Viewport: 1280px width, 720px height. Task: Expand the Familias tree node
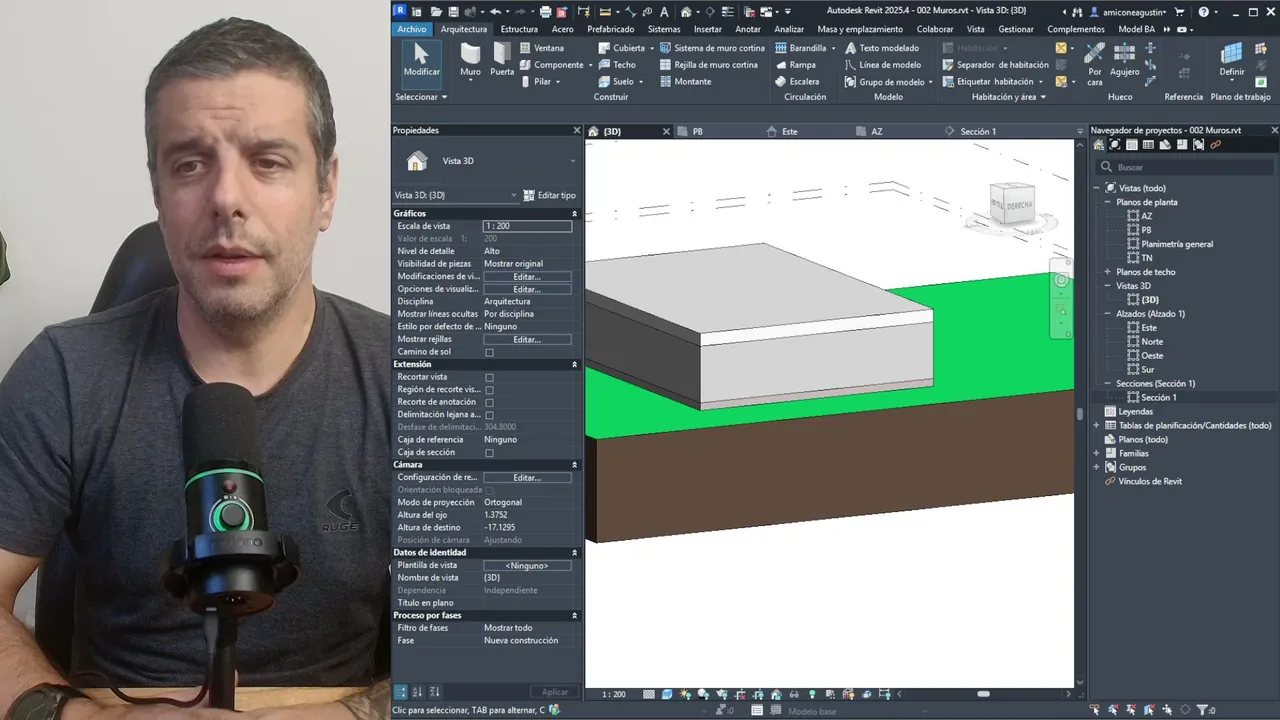coord(1097,453)
